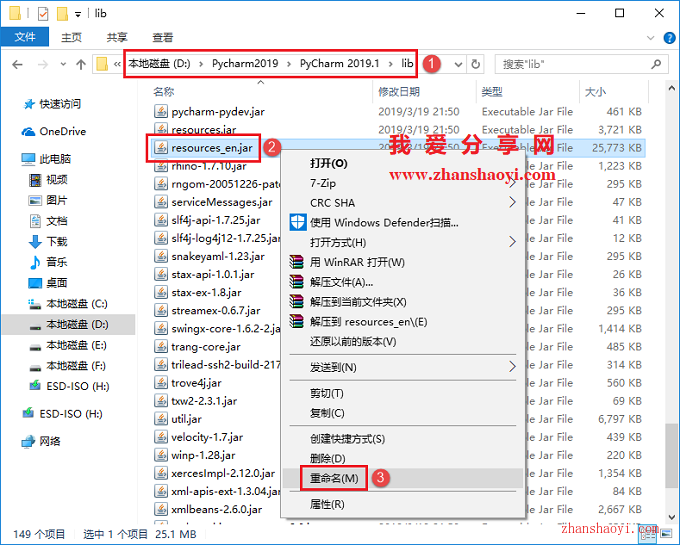Expand the 打开方式(H) submenu

[x=512, y=241]
